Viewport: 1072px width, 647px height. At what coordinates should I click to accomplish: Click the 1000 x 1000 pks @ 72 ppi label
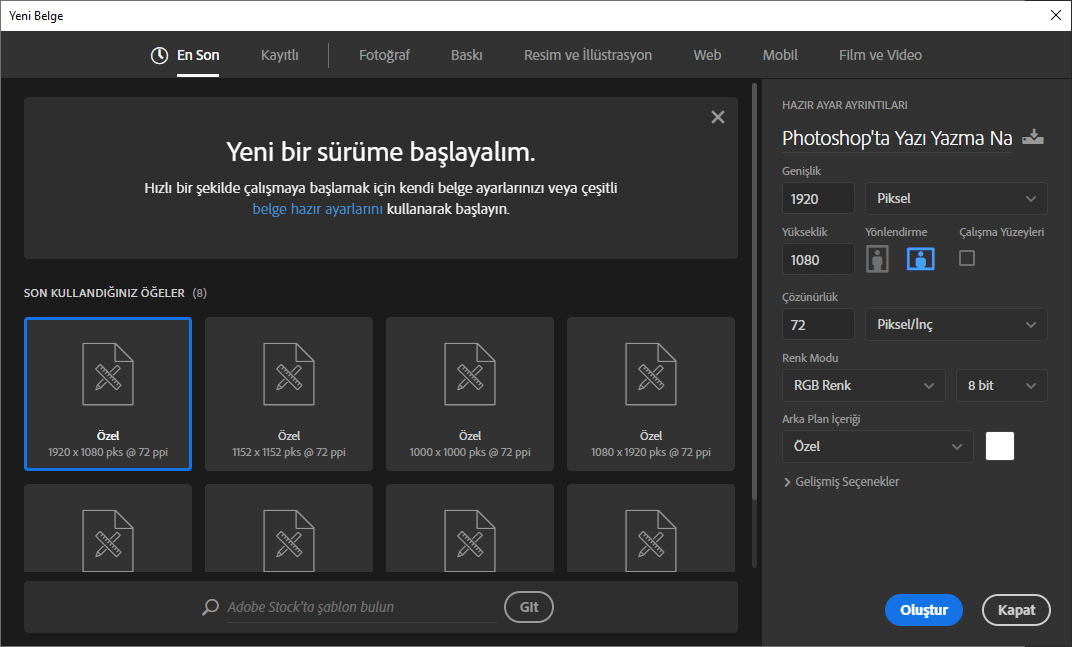pyautogui.click(x=470, y=452)
